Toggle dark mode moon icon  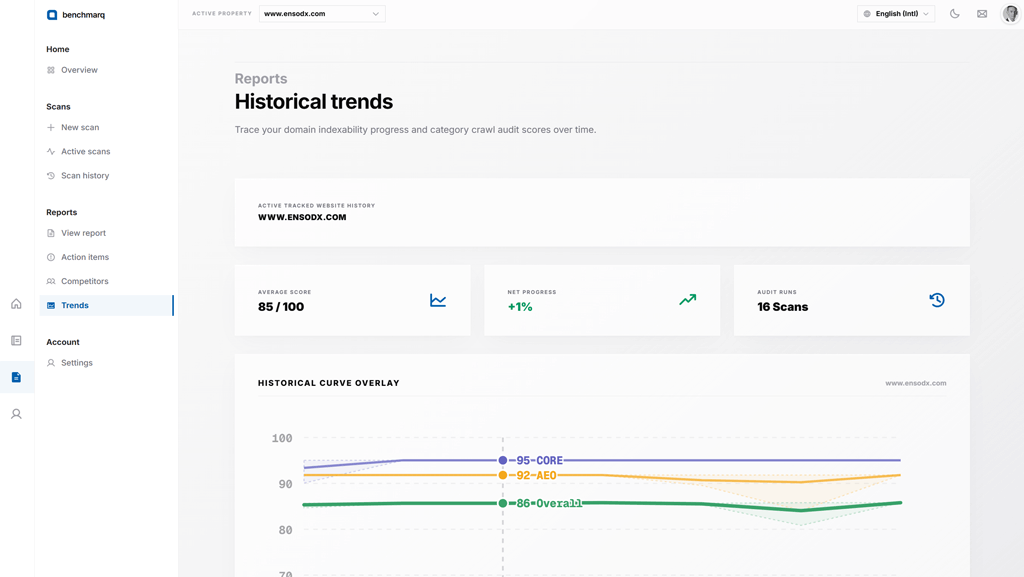[955, 14]
